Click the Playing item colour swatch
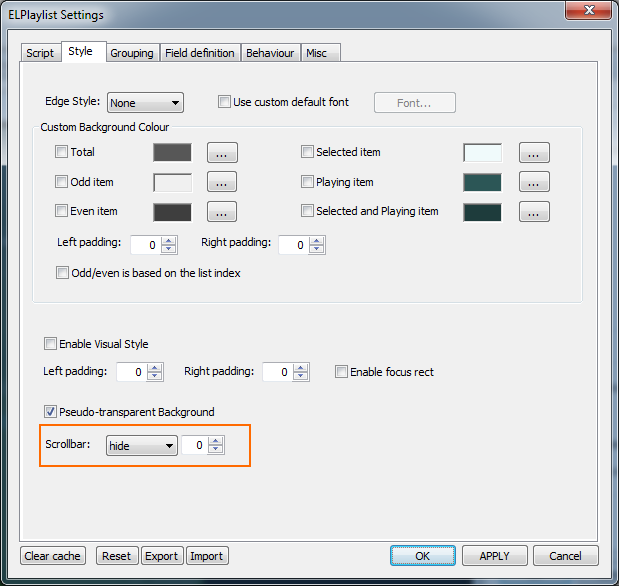 click(x=482, y=182)
